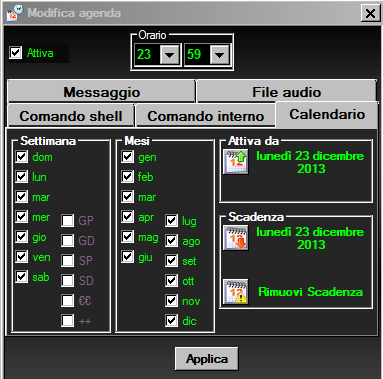Image resolution: width=383 pixels, height=379 pixels.
Task: Enable the €€ checkbox
Action: [68, 301]
